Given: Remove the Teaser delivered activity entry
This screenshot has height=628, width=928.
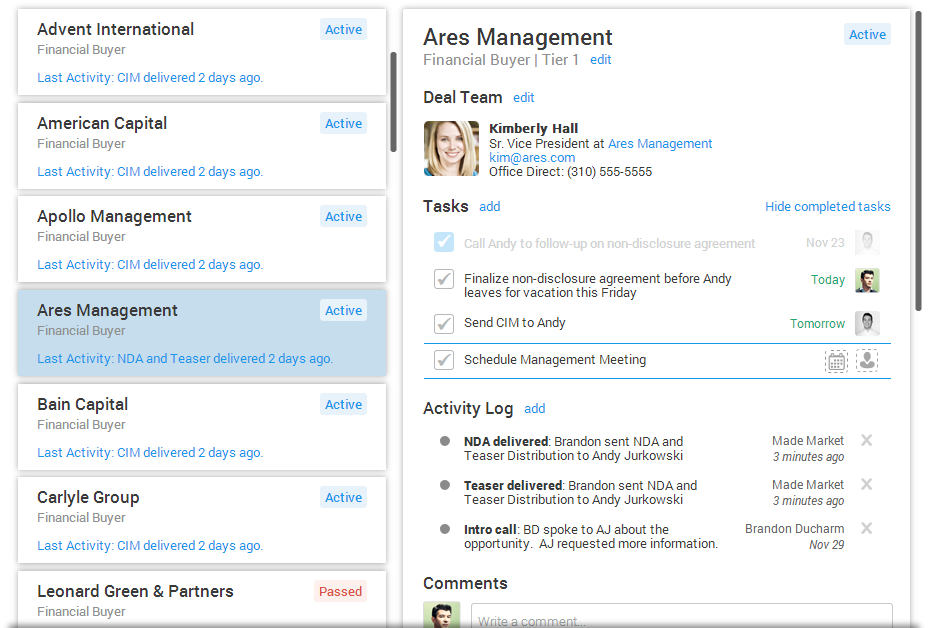Looking at the screenshot, I should point(867,485).
